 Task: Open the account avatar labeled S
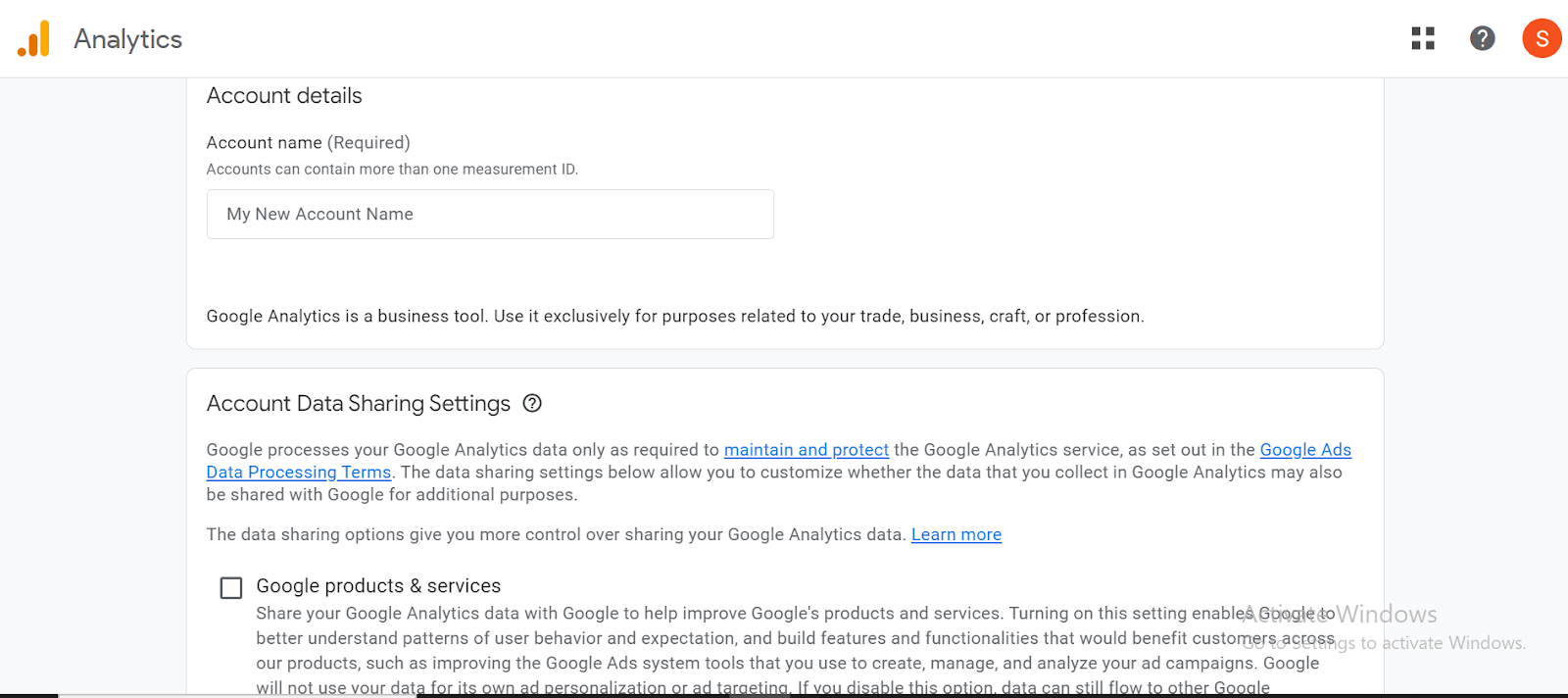pos(1542,38)
